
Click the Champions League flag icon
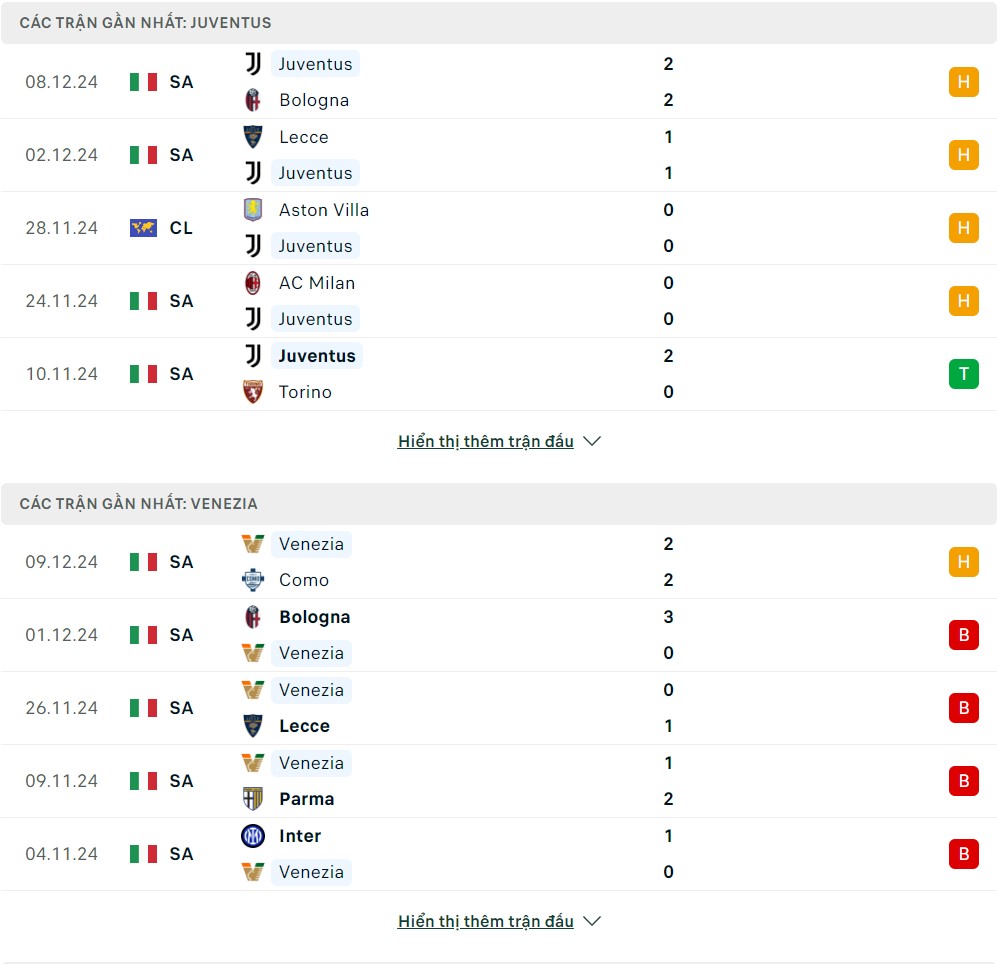143,228
